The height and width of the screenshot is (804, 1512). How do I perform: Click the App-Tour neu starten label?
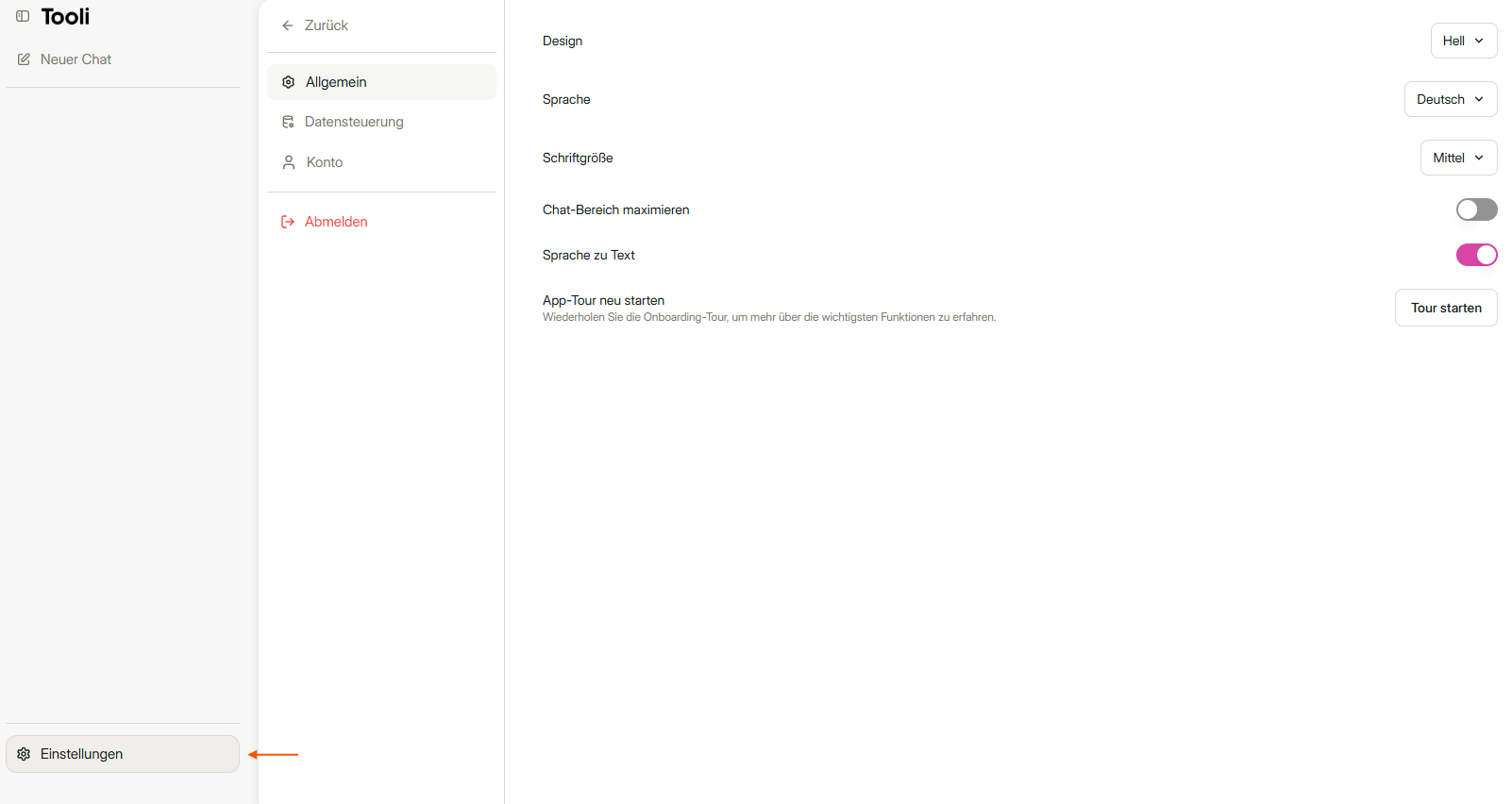point(603,300)
